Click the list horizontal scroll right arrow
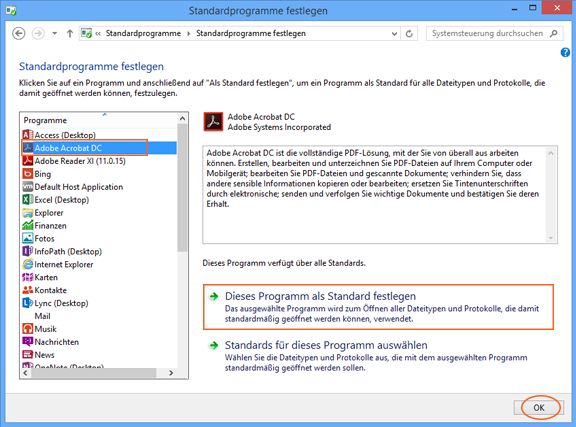Image resolution: width=576 pixels, height=427 pixels. [x=171, y=373]
